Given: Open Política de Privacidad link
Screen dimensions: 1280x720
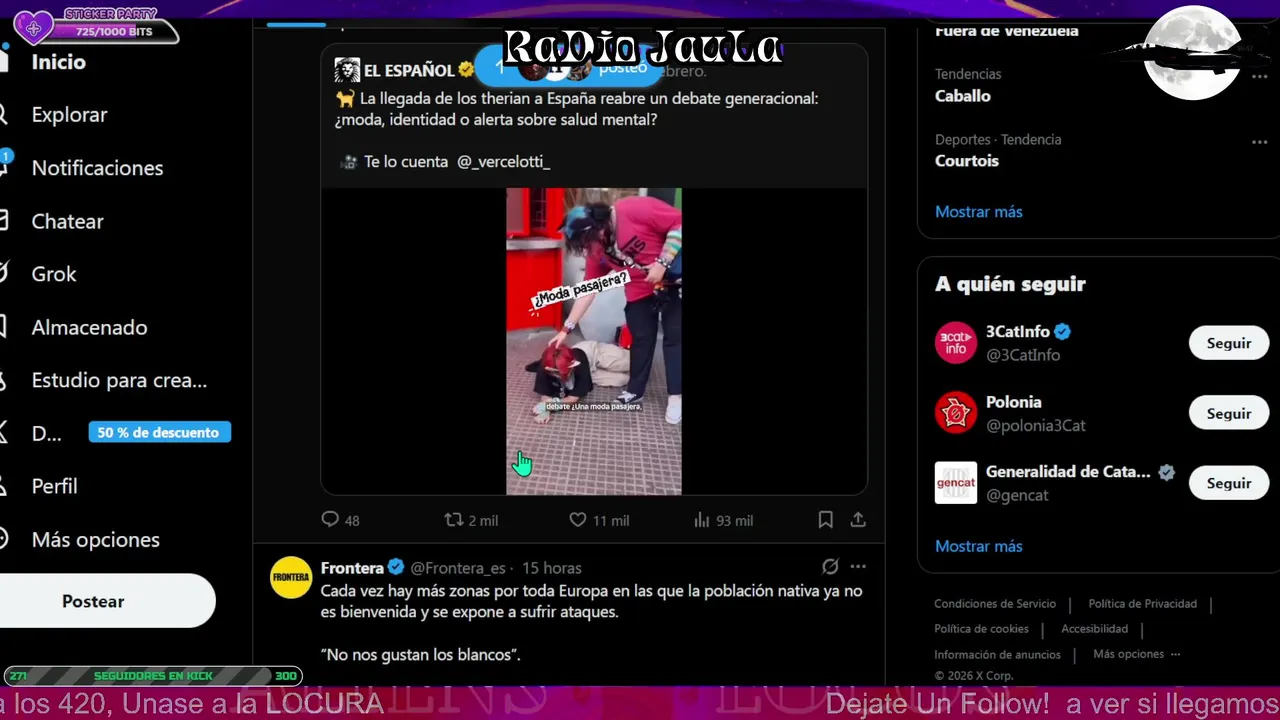Looking at the screenshot, I should (1142, 604).
